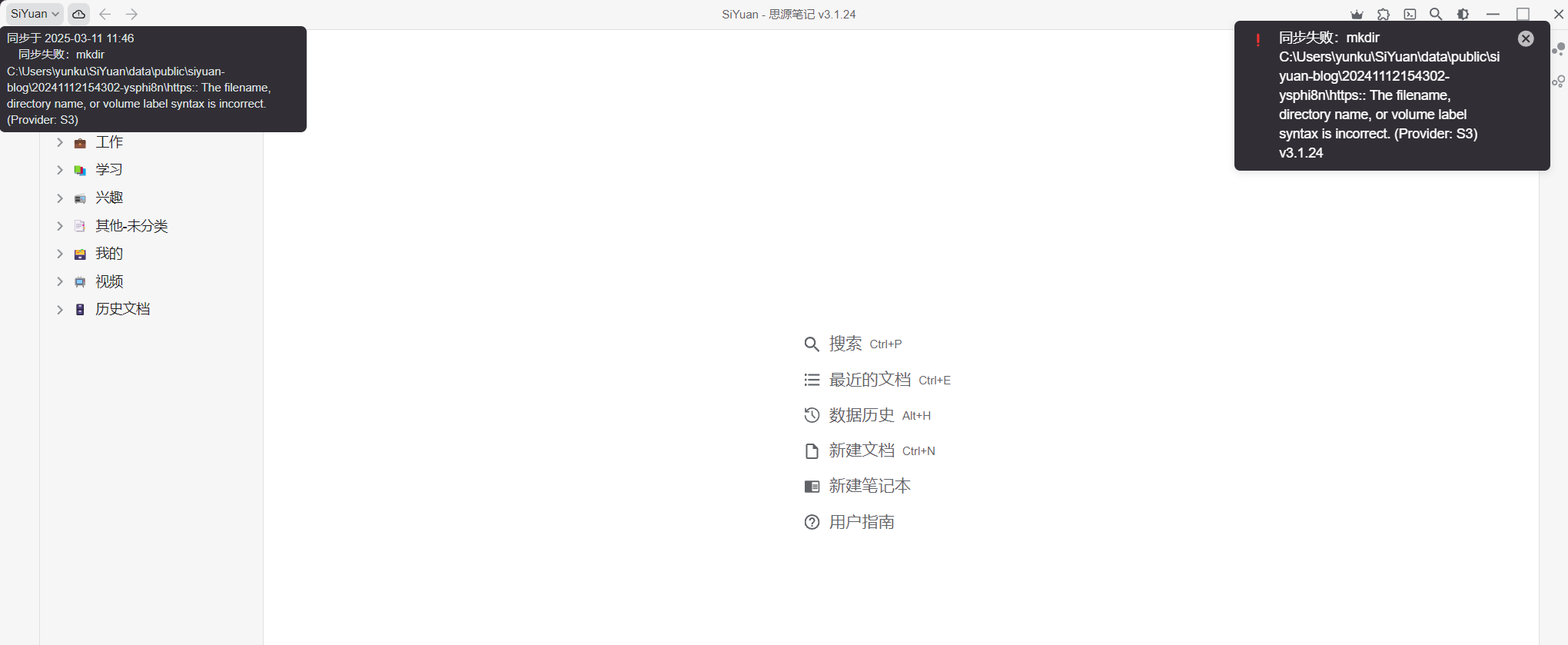Screen dimensions: 1568x645
Task: Open the SiYuan main menu dropdown
Action: (x=35, y=14)
